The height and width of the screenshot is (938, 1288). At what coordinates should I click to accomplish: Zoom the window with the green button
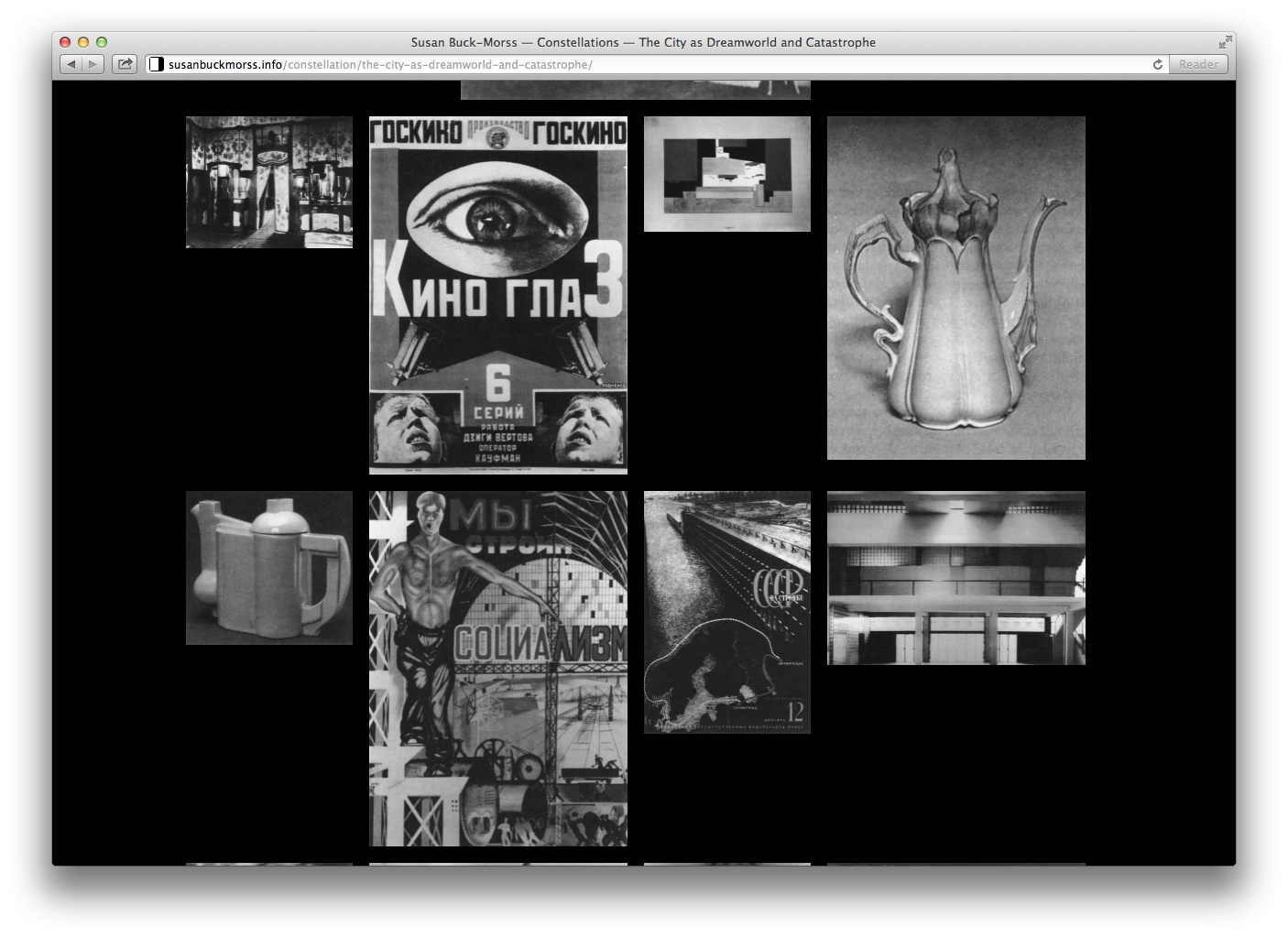click(102, 42)
